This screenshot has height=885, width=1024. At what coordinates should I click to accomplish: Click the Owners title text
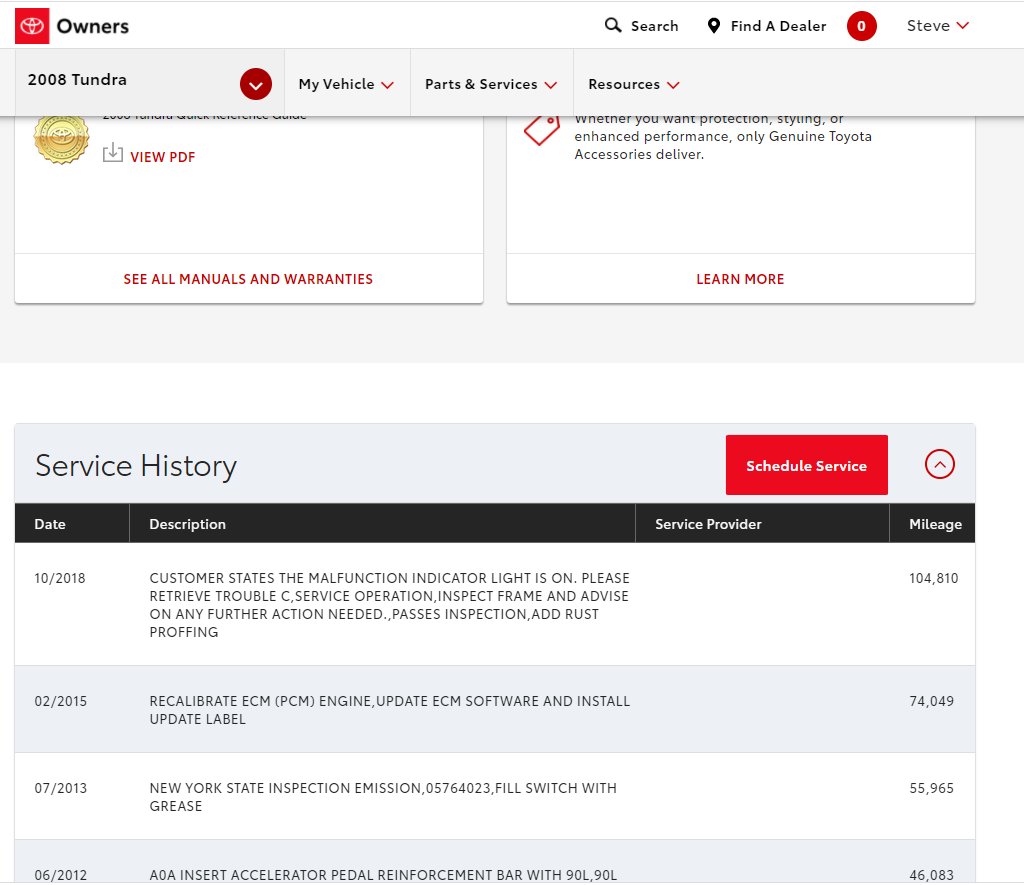(x=93, y=26)
